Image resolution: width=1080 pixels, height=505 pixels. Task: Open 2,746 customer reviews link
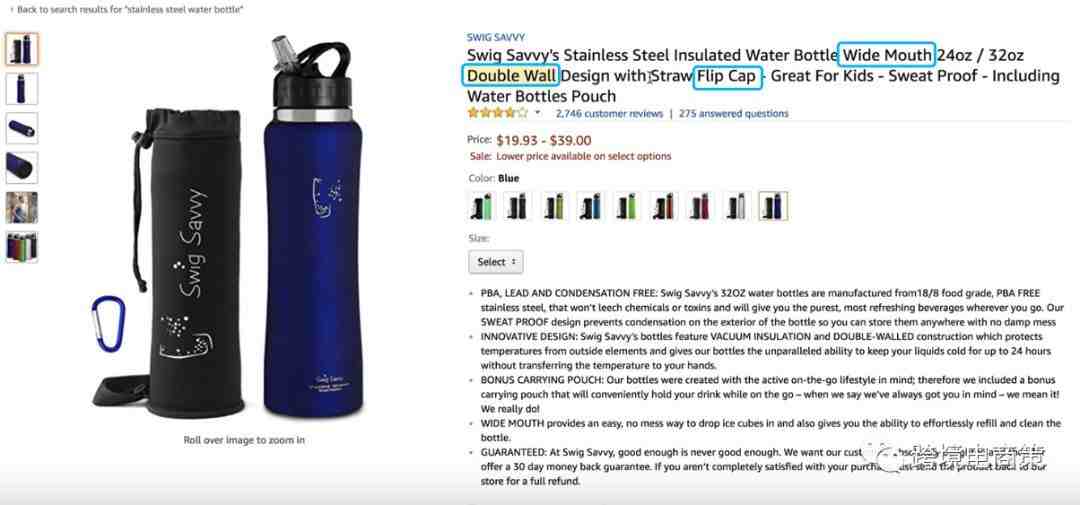[609, 114]
